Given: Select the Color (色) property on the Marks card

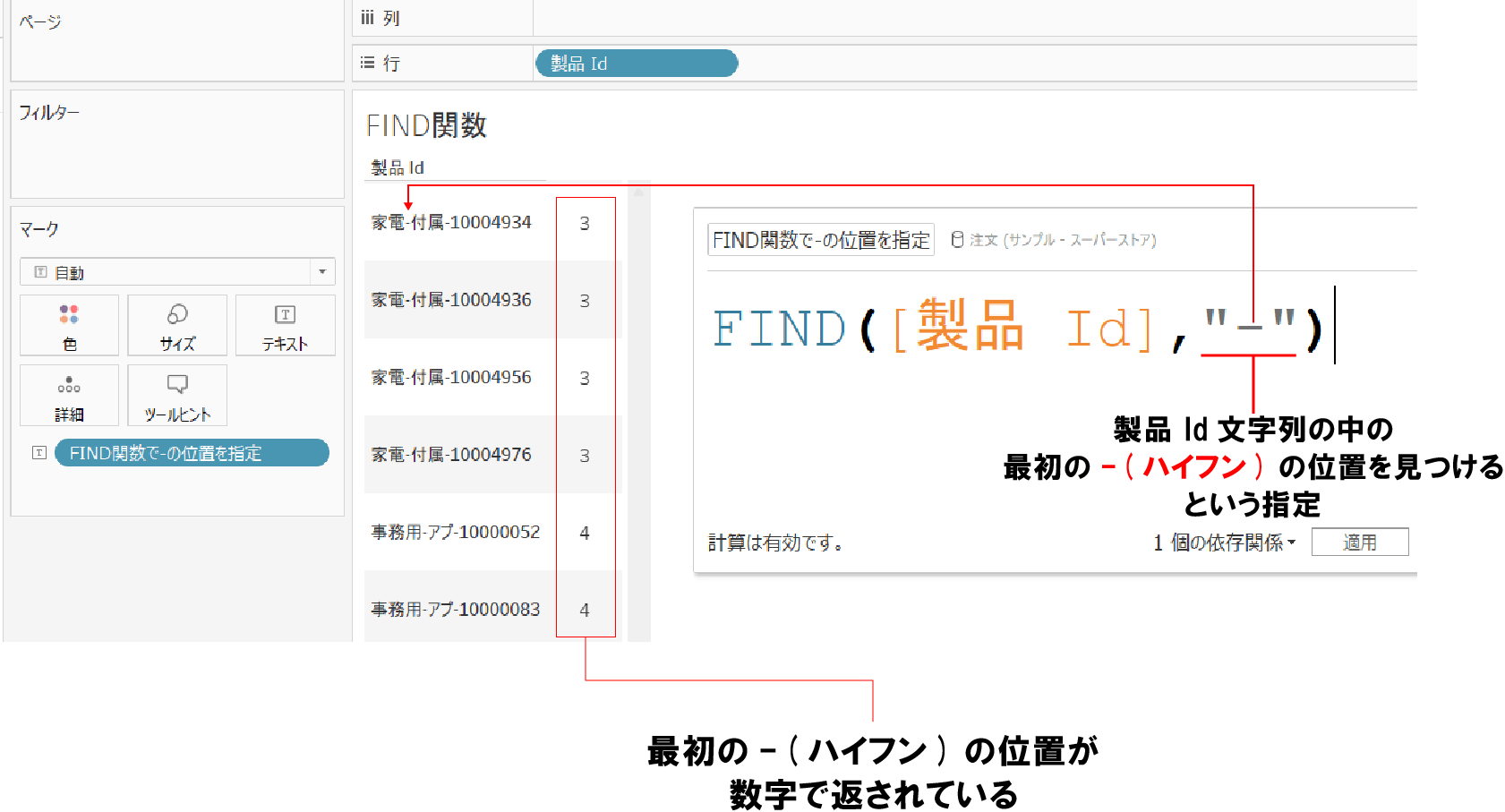Looking at the screenshot, I should pyautogui.click(x=69, y=325).
